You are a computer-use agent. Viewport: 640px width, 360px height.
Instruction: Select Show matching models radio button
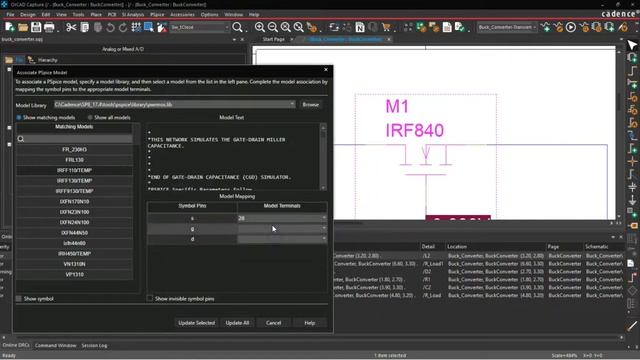[x=19, y=118]
